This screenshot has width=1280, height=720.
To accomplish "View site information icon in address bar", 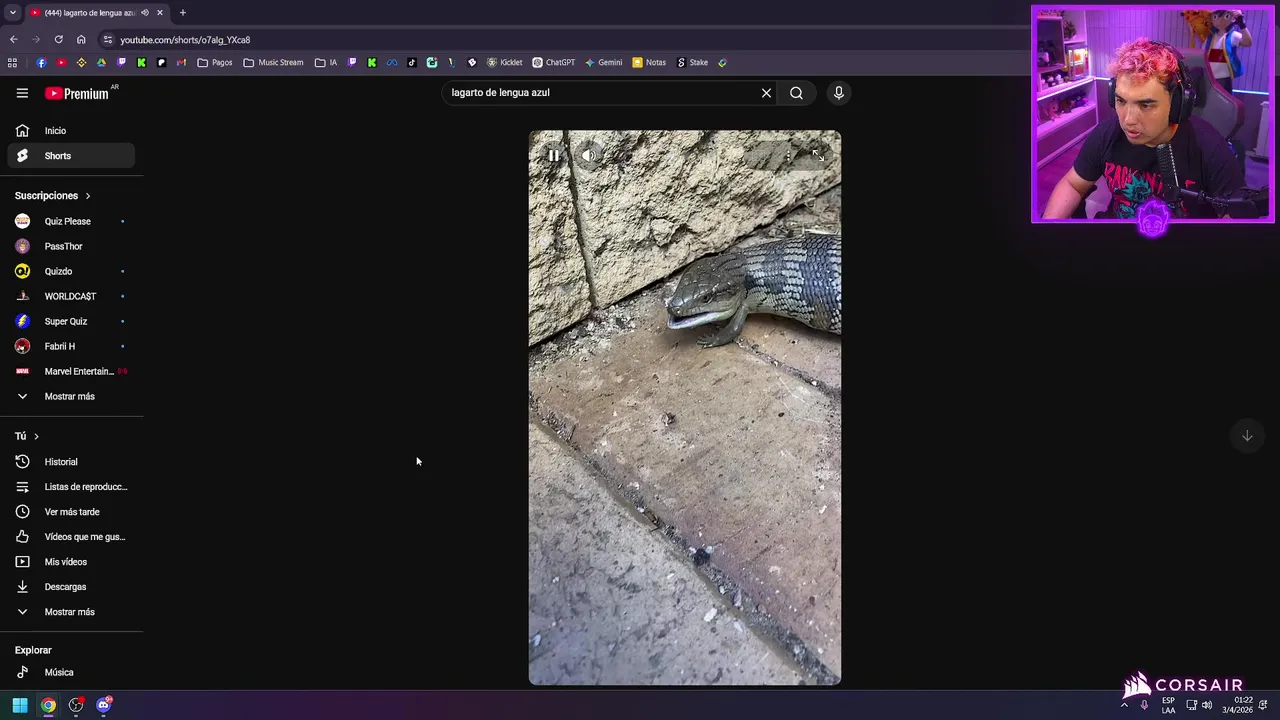I will coord(107,40).
